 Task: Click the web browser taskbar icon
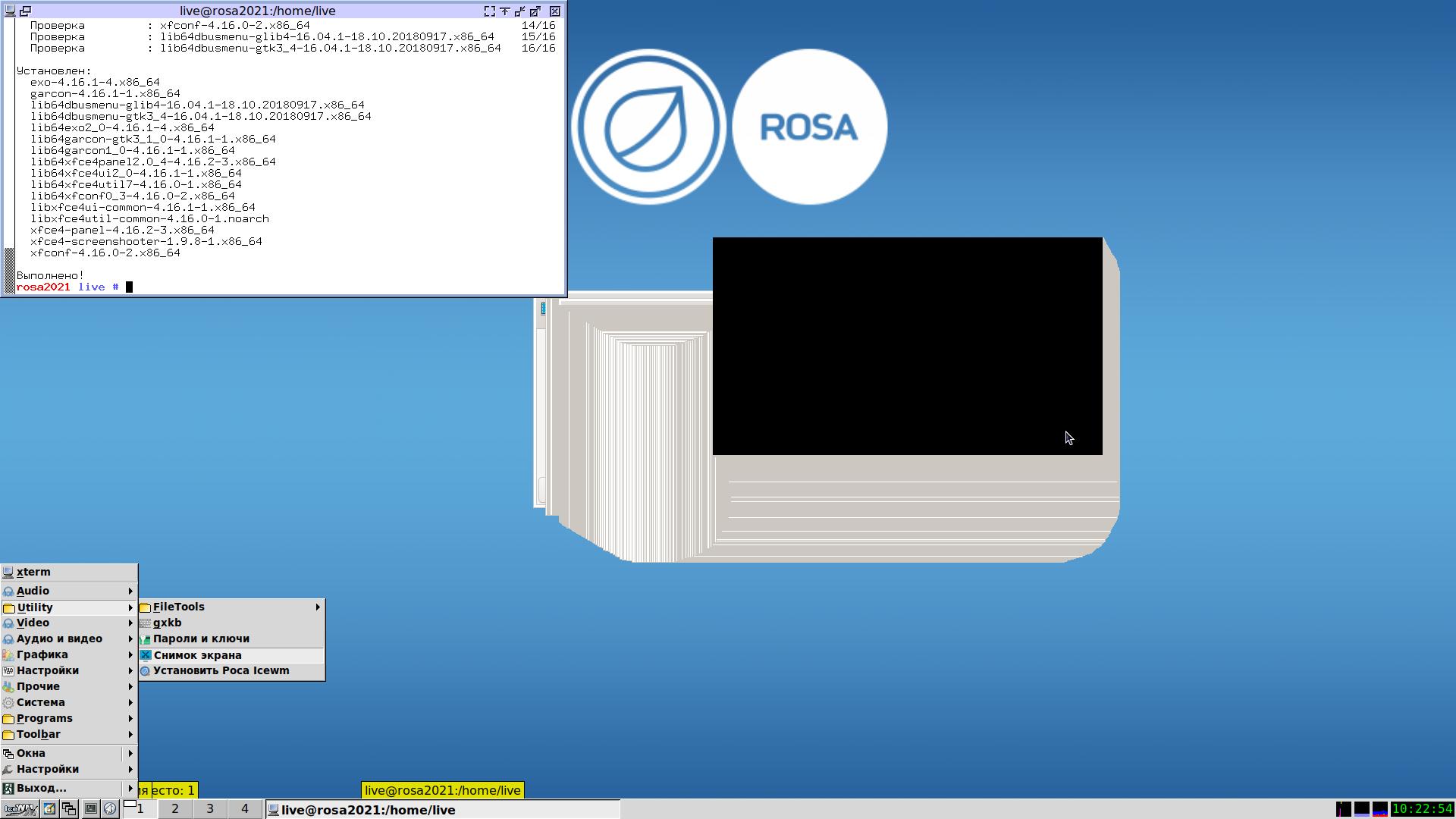point(110,809)
